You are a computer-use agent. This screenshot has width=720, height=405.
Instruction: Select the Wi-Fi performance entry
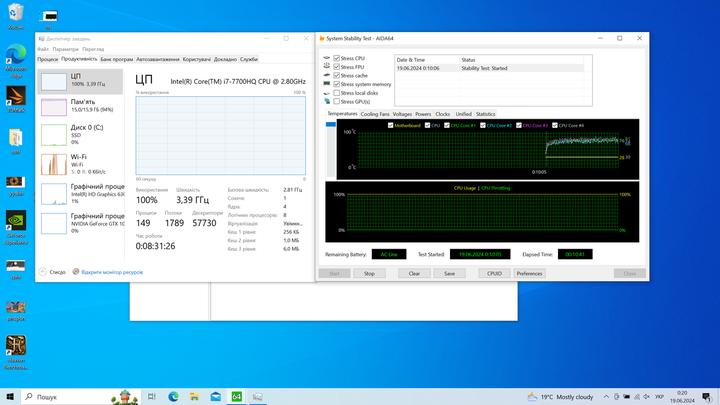click(80, 164)
